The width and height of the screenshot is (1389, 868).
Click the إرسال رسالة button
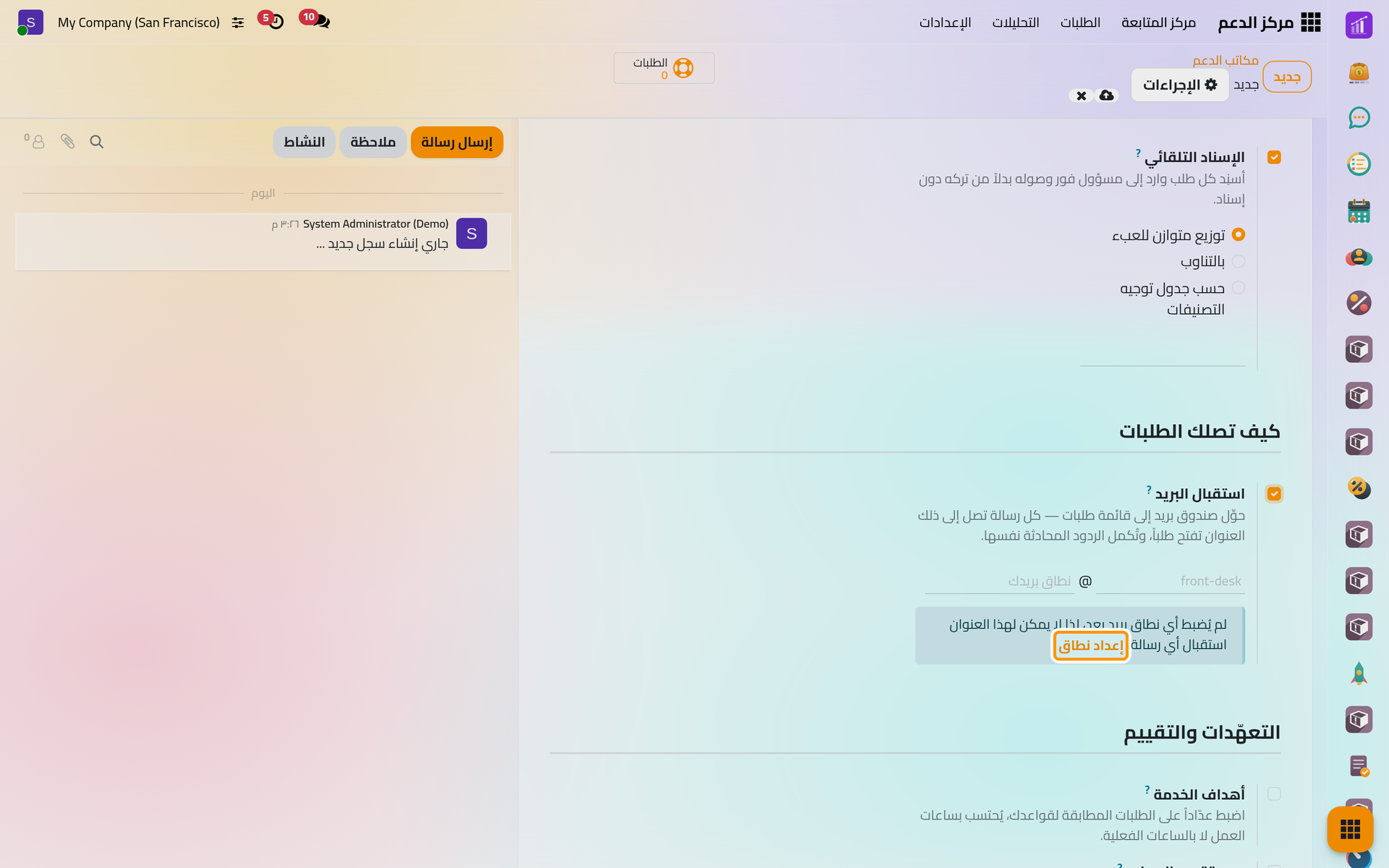[456, 142]
